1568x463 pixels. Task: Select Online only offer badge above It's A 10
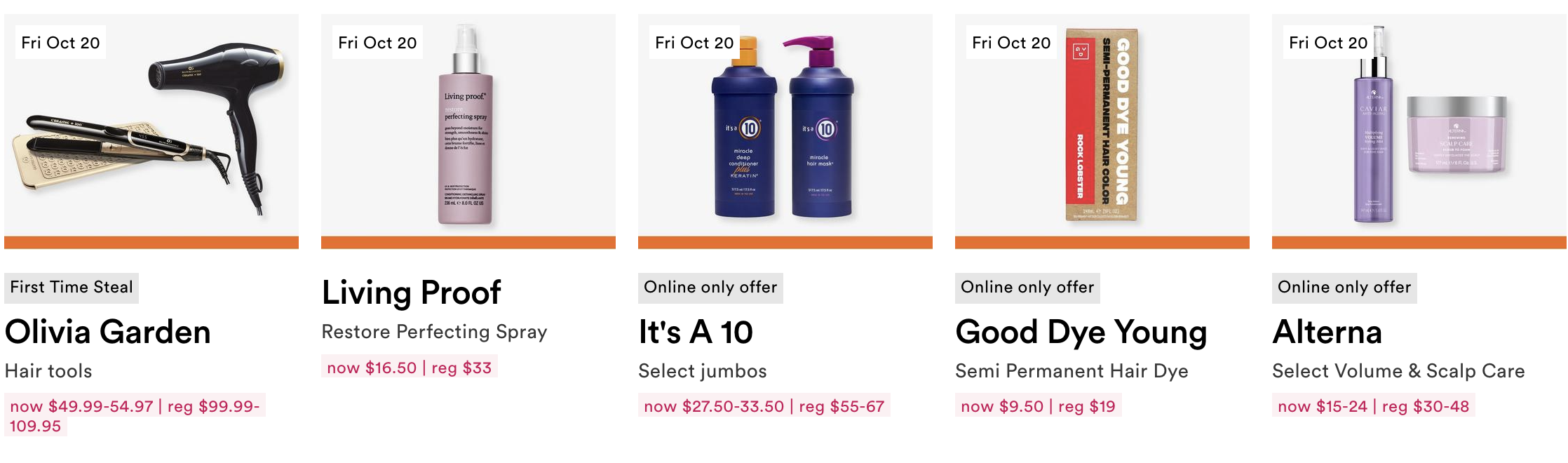tap(710, 288)
